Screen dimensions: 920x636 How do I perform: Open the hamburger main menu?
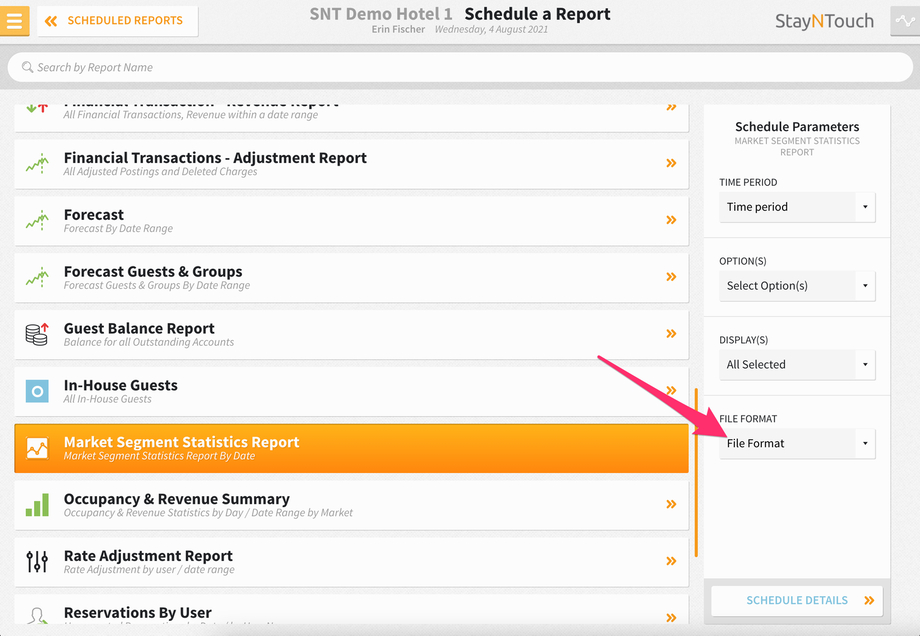[14, 21]
